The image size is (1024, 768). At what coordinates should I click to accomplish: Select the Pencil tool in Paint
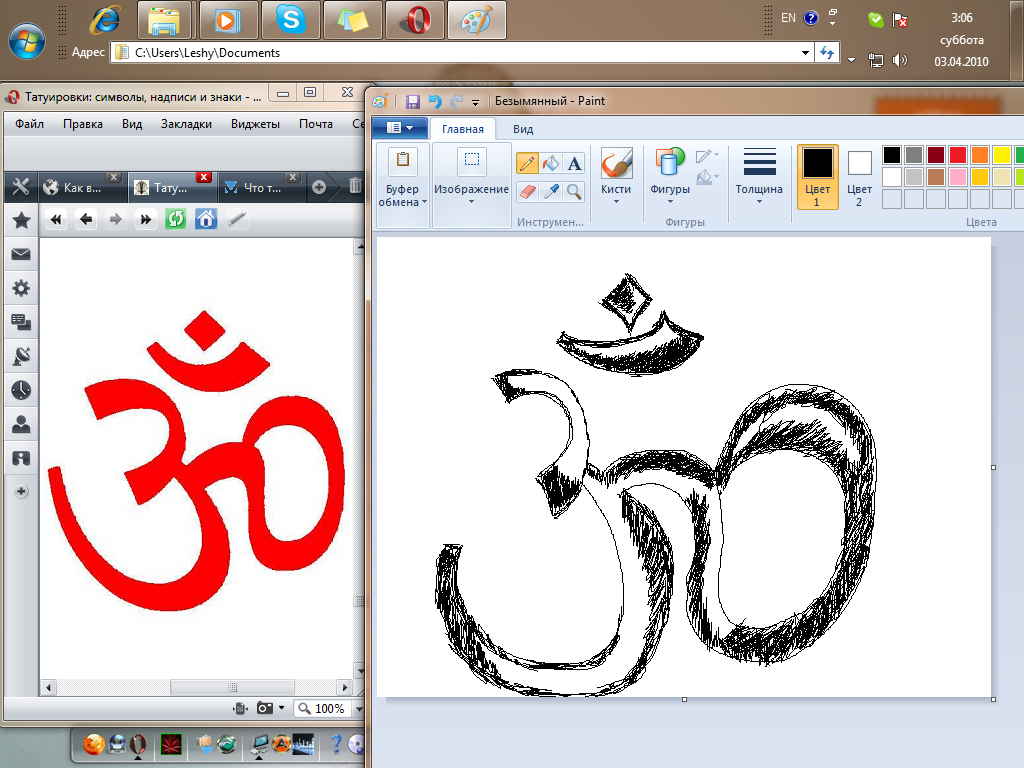[x=527, y=163]
